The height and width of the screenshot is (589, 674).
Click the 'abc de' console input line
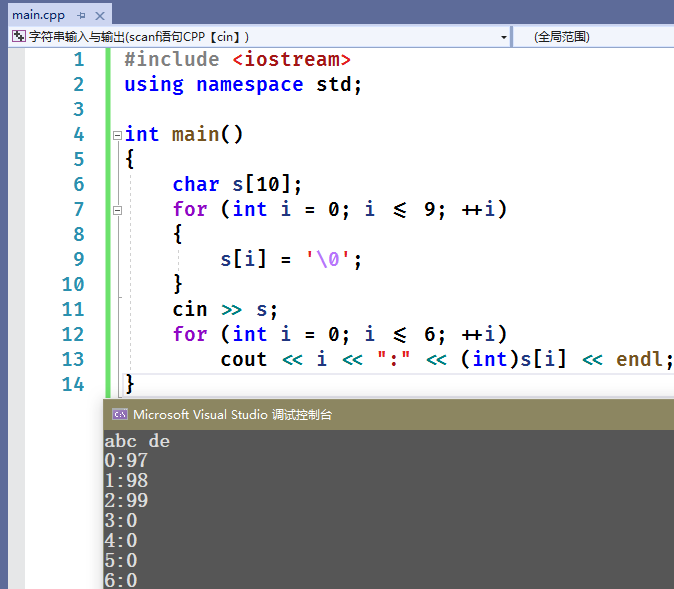pyautogui.click(x=137, y=441)
